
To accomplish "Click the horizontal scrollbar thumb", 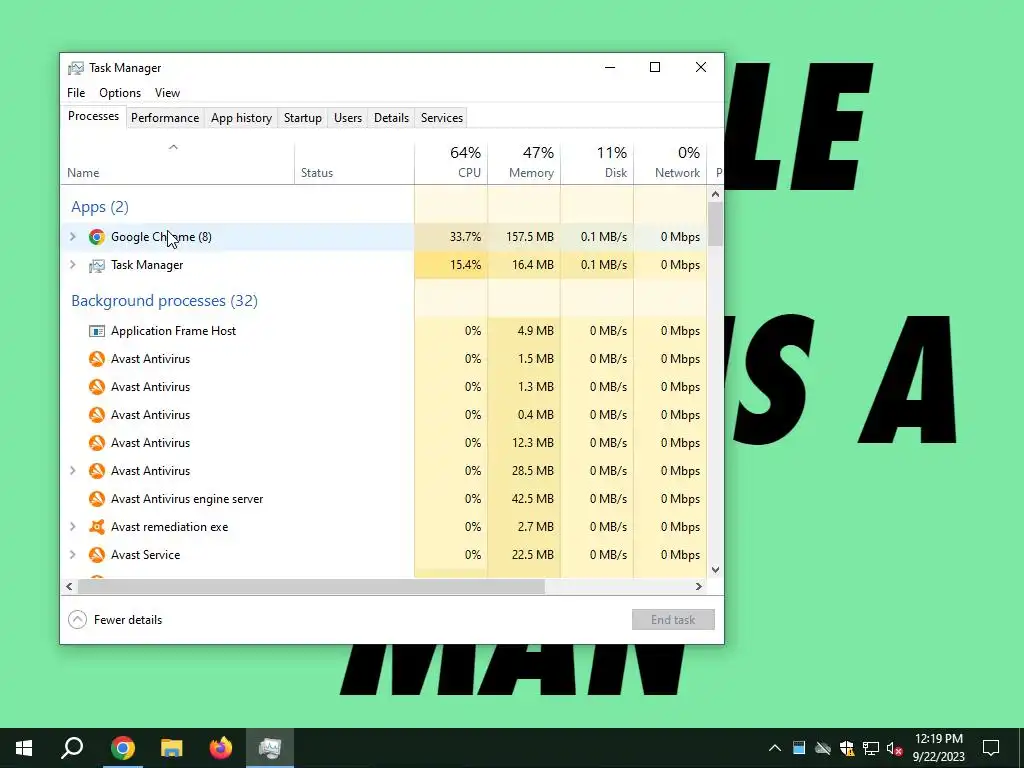I will click(x=311, y=586).
